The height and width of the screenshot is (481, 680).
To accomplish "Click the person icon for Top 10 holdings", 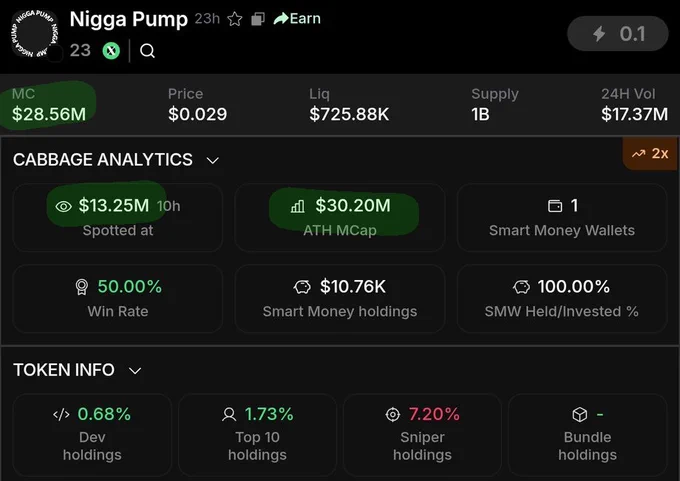I will [x=229, y=415].
